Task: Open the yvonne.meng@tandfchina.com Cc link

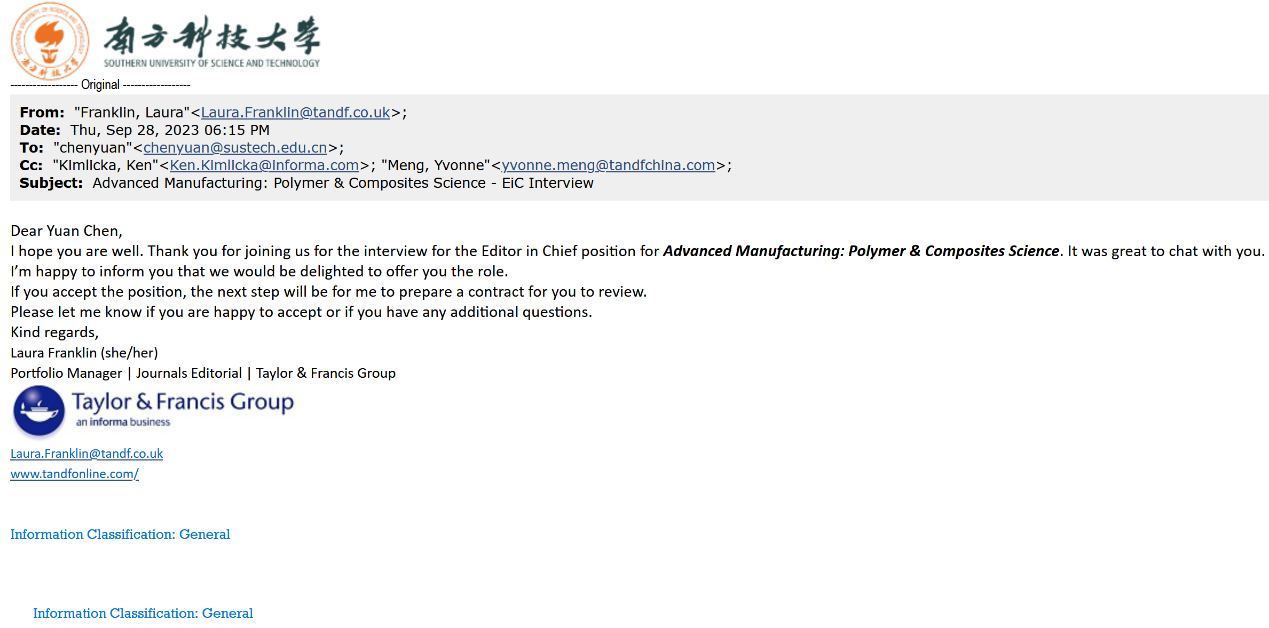Action: (608, 165)
